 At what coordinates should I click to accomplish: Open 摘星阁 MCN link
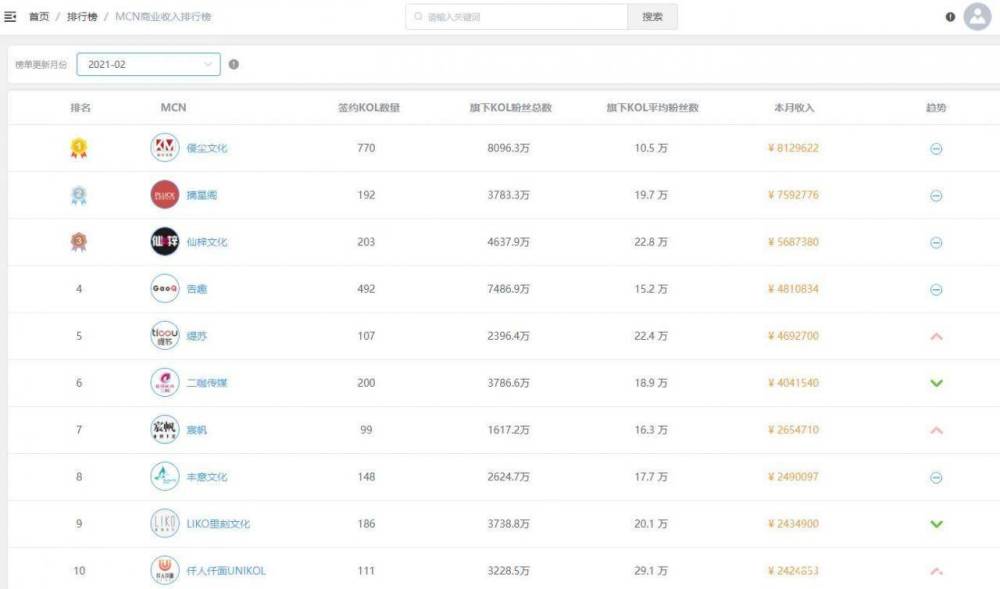[202, 195]
